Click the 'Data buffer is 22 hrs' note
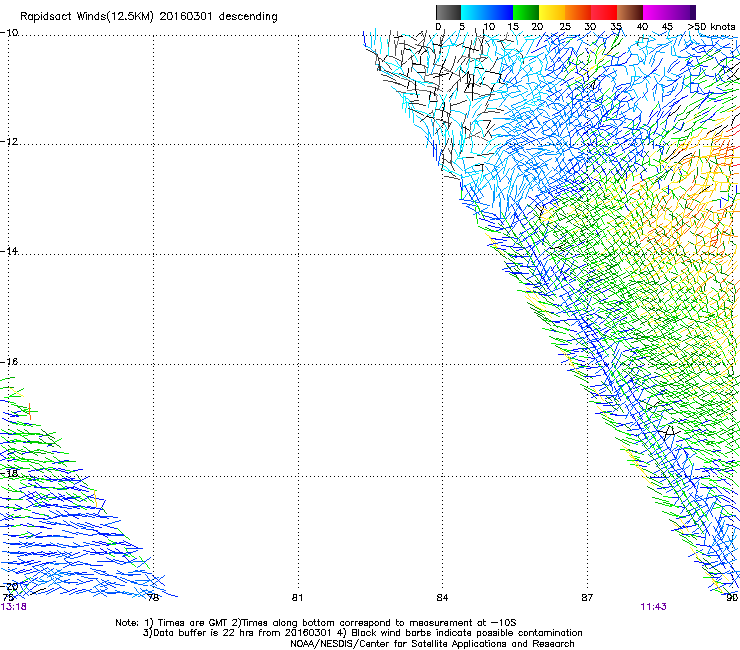Image resolution: width=740 pixels, height=650 pixels. [x=362, y=633]
